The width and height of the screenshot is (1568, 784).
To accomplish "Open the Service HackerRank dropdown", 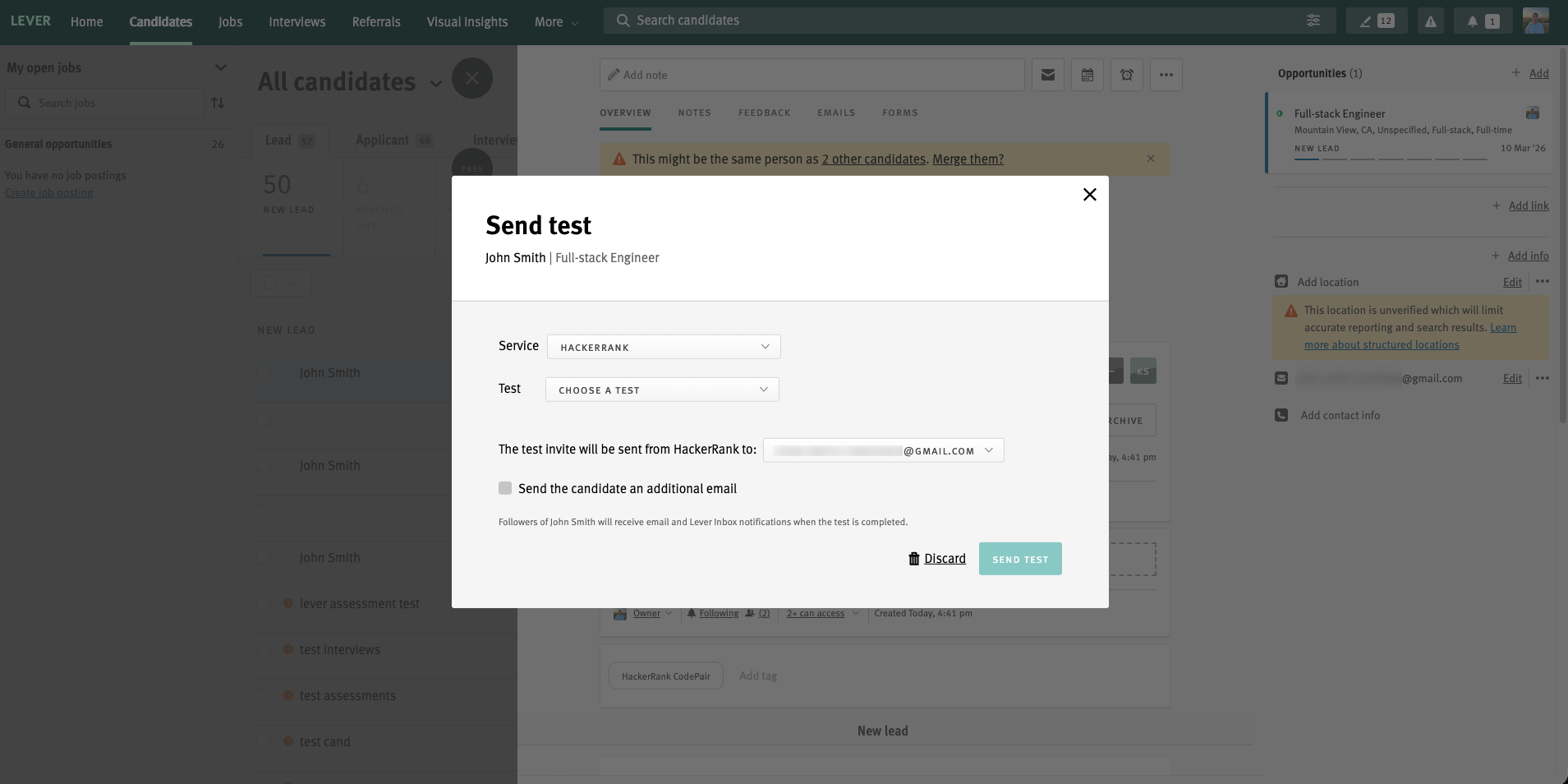I will pyautogui.click(x=664, y=347).
